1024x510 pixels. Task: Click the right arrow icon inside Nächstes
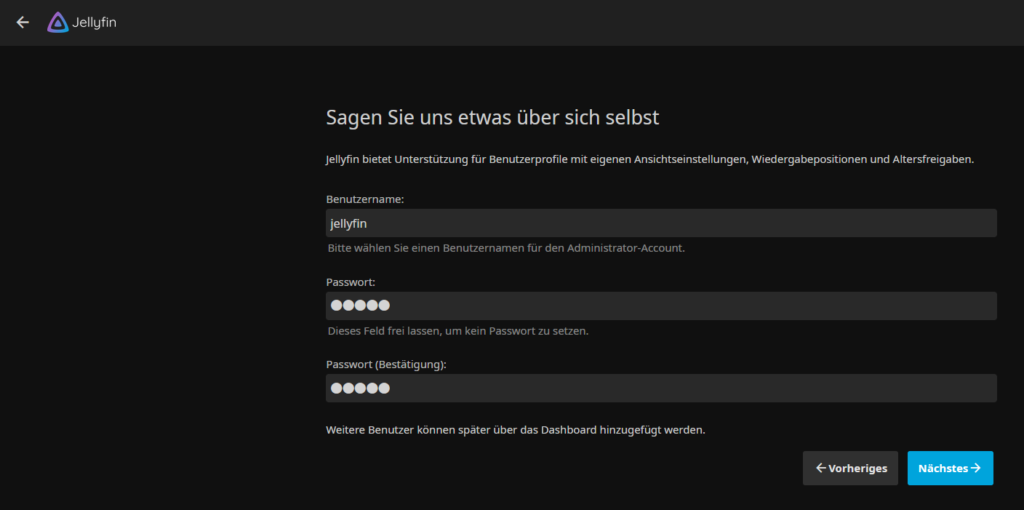tap(975, 468)
